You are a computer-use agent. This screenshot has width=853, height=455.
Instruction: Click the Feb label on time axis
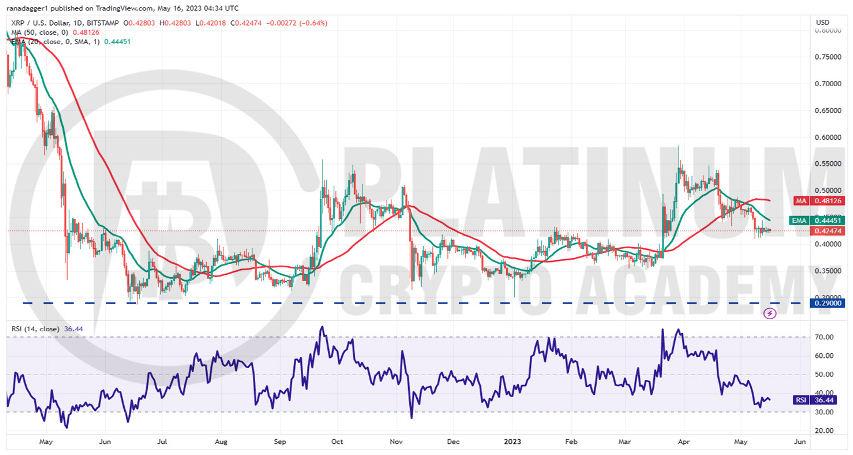(571, 441)
